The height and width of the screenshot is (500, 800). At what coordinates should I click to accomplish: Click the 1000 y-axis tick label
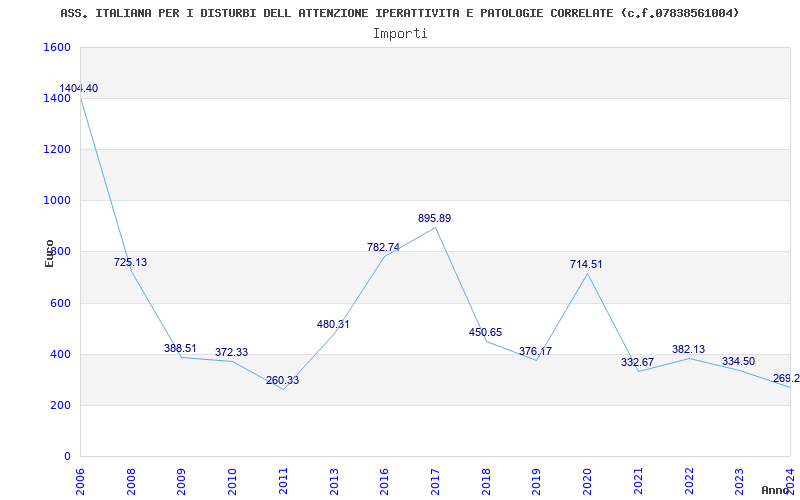(58, 201)
